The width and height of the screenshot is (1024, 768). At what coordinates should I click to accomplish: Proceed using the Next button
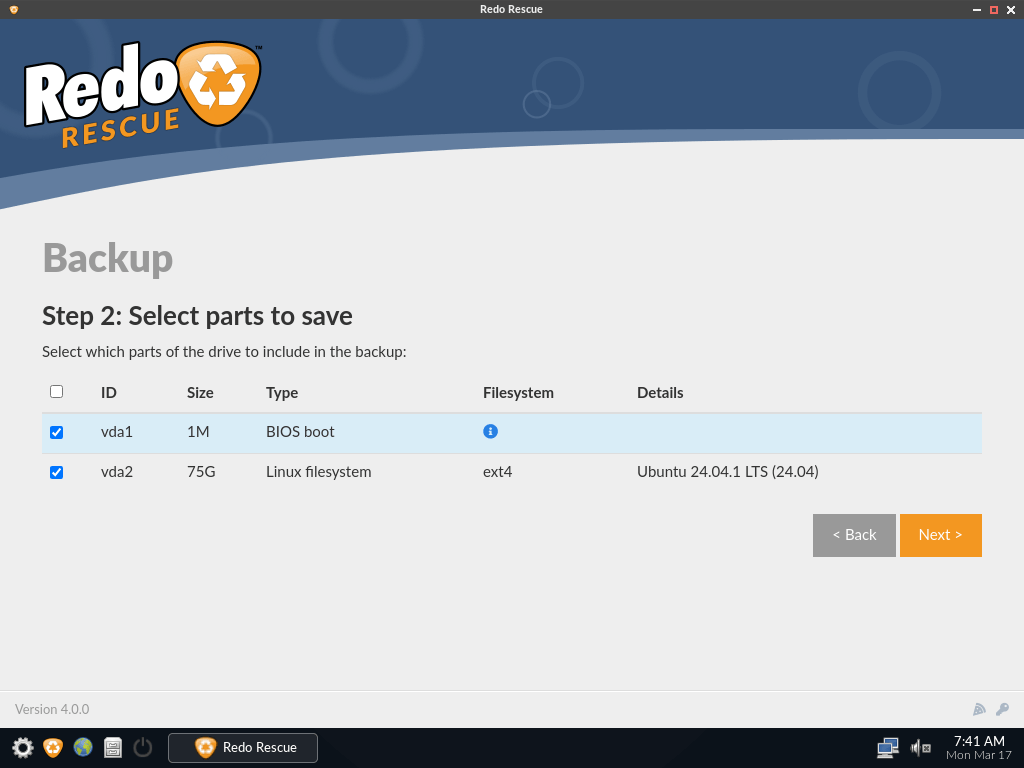(x=940, y=535)
